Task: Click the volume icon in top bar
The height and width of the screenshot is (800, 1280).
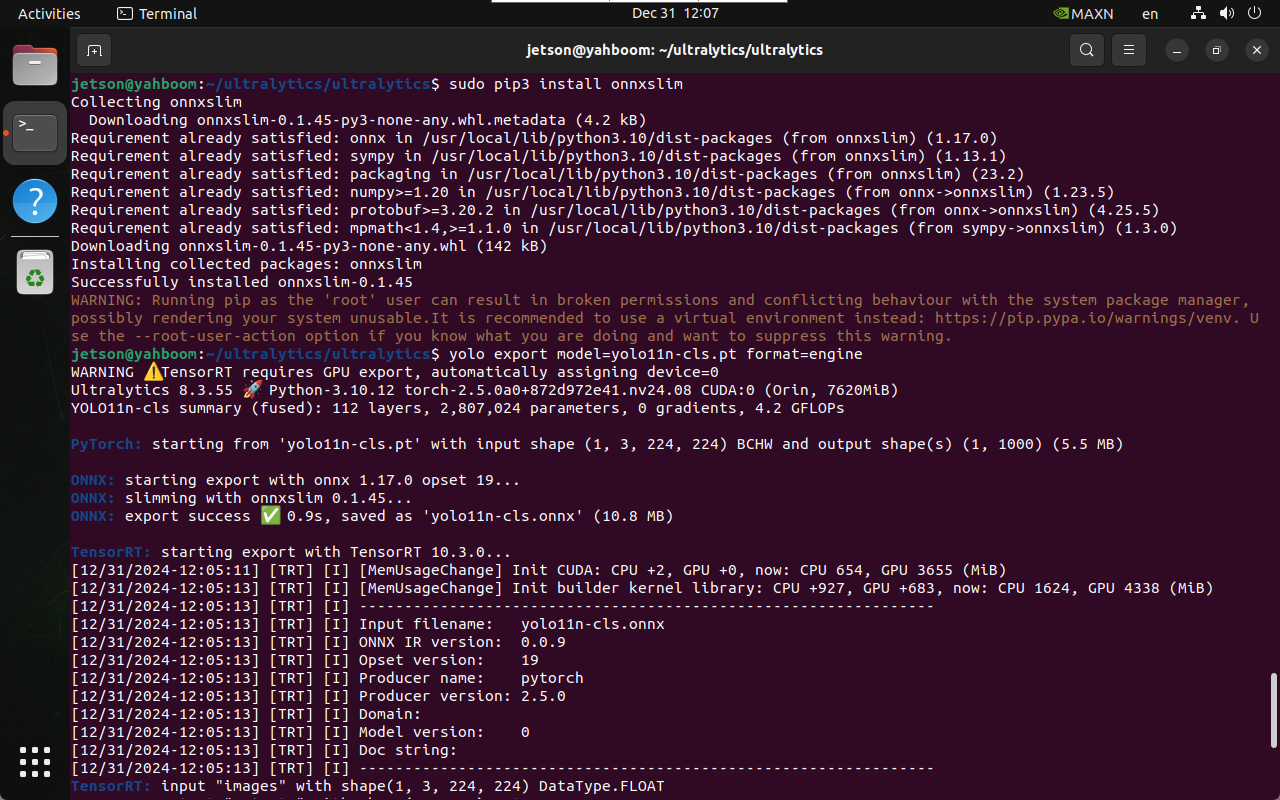Action: (x=1226, y=14)
